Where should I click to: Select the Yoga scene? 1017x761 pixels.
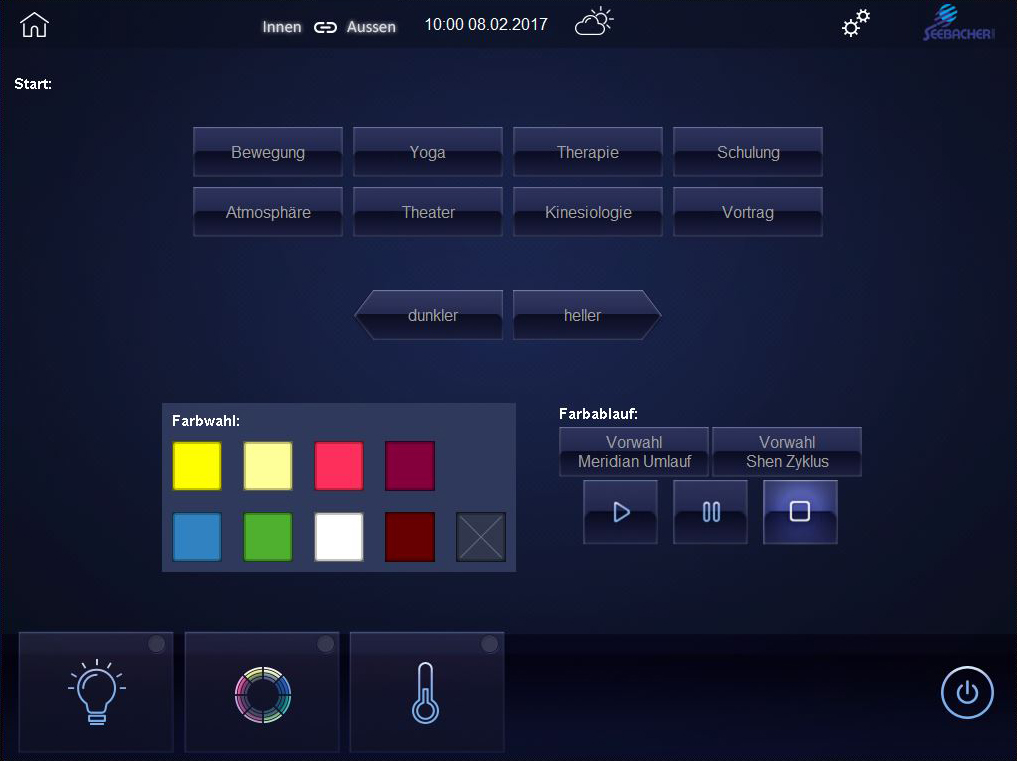(428, 152)
